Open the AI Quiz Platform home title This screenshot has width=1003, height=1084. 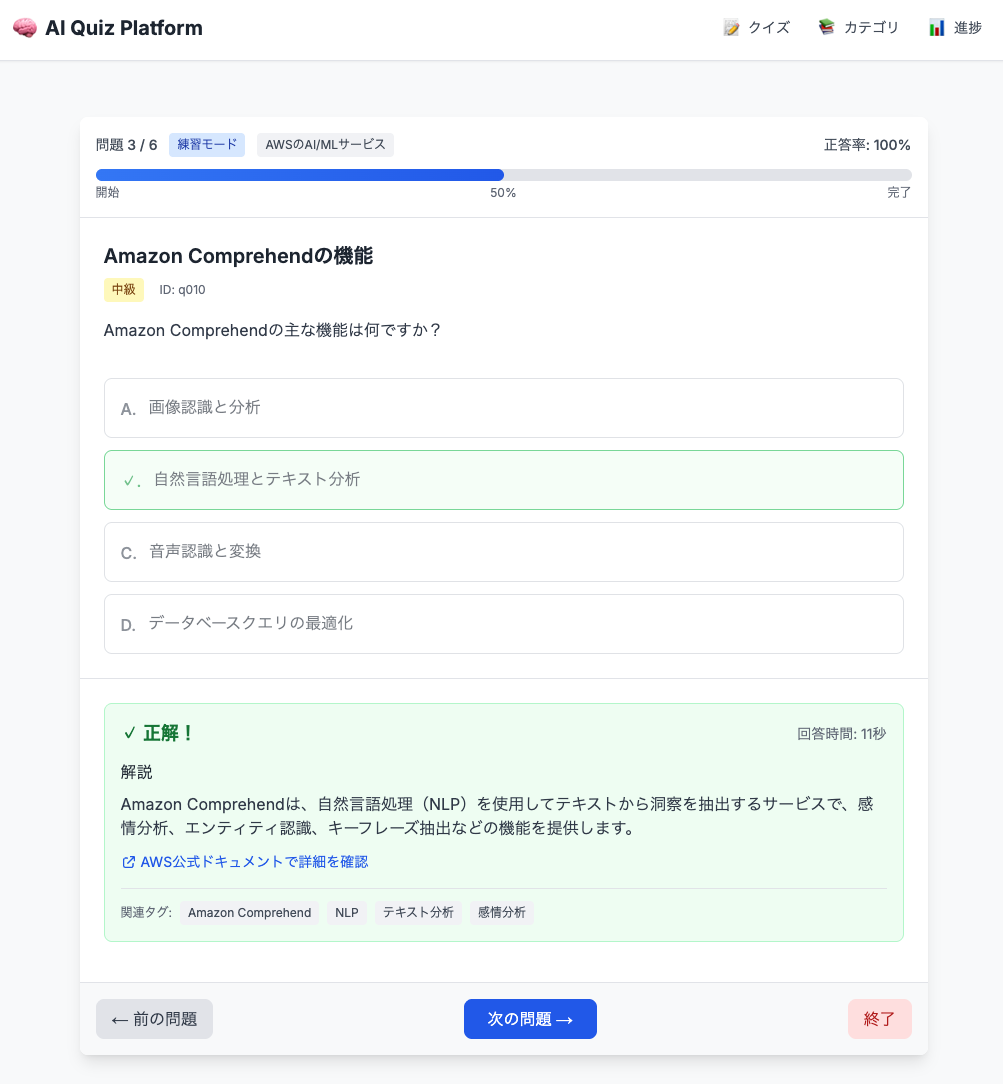pyautogui.click(x=124, y=28)
